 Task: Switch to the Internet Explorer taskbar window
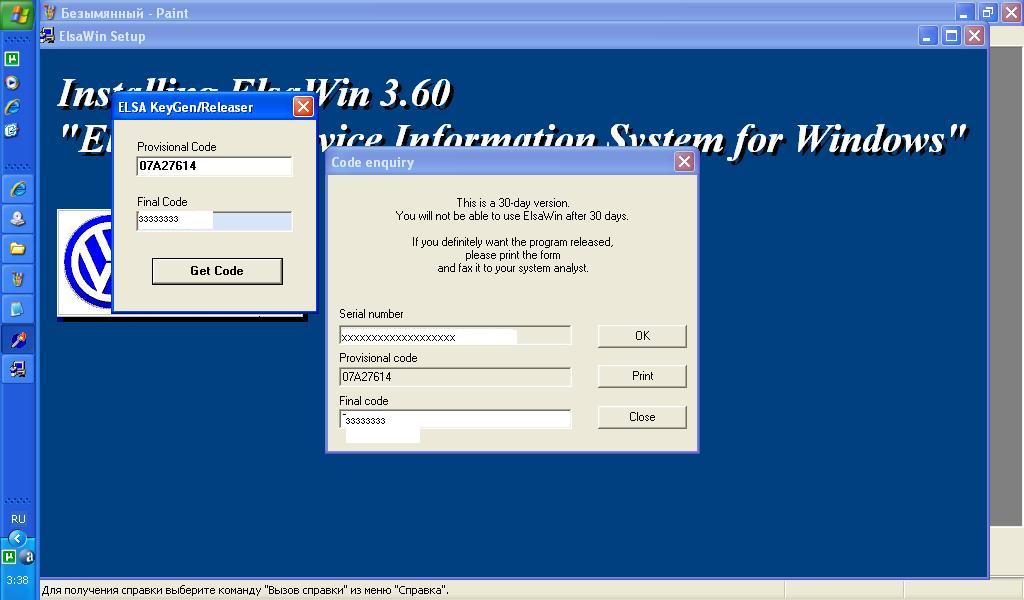(17, 189)
